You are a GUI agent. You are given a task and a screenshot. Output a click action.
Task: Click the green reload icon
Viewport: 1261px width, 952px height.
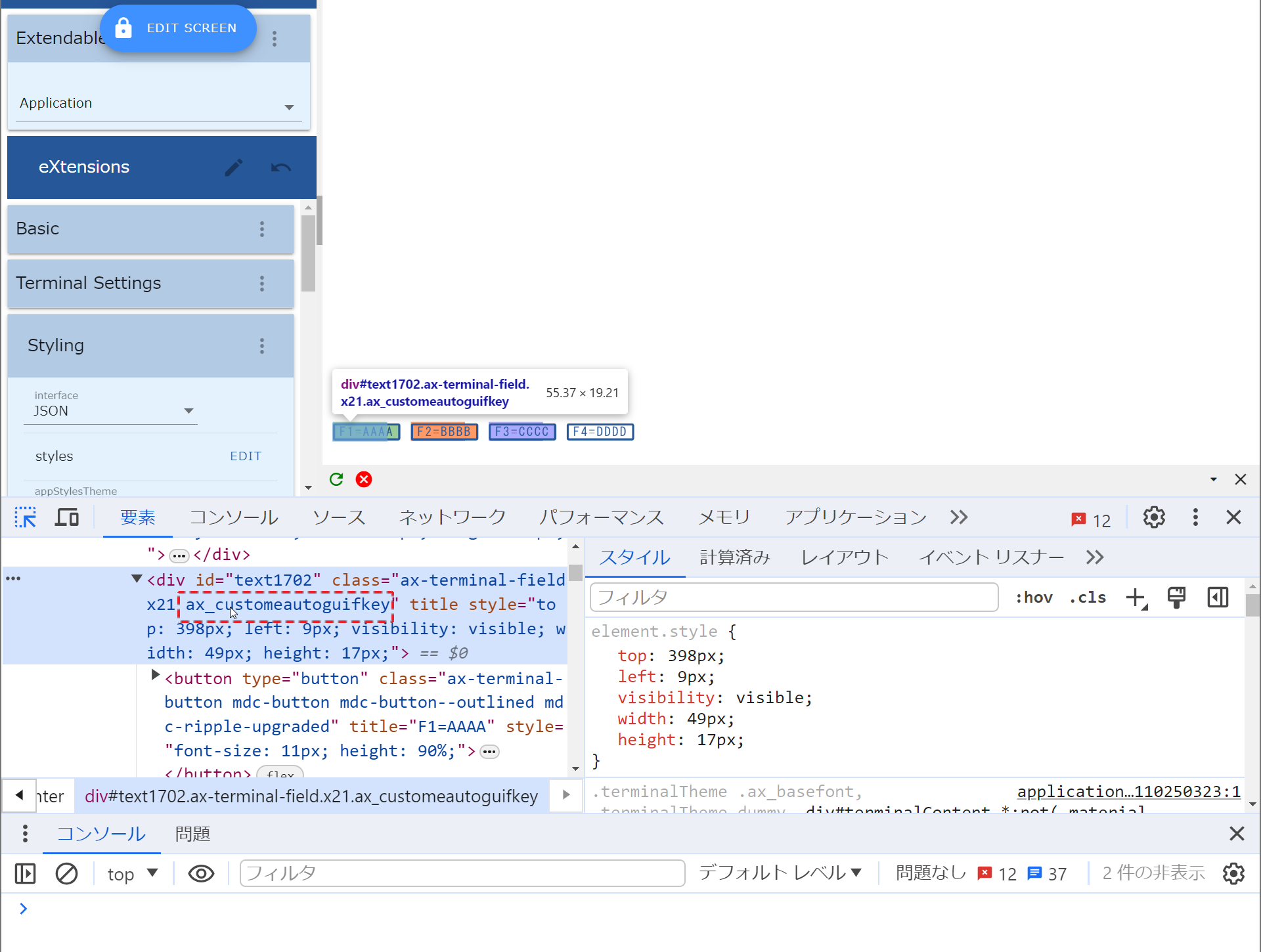tap(336, 479)
